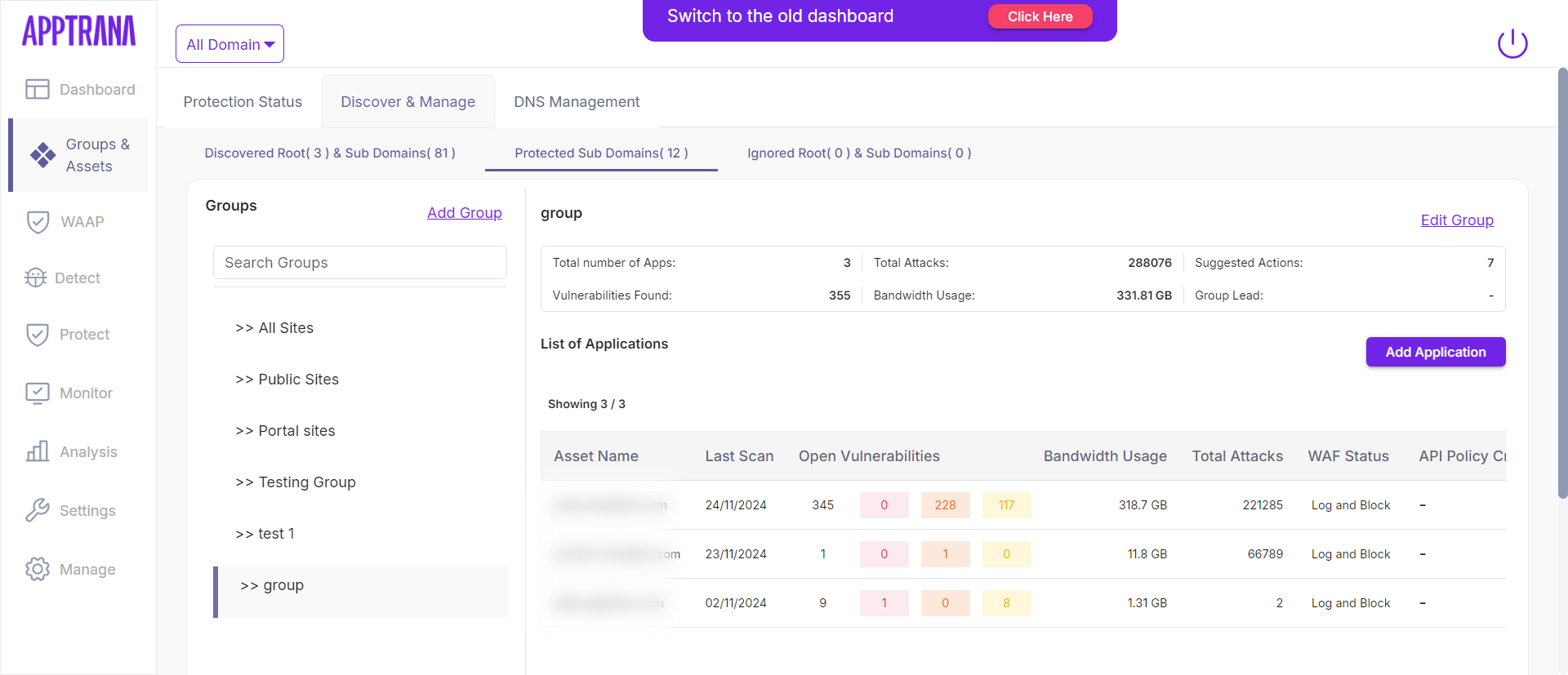Viewport: 1568px width, 675px height.
Task: Open Discovered Root & Sub Domains tab
Action: 330,153
